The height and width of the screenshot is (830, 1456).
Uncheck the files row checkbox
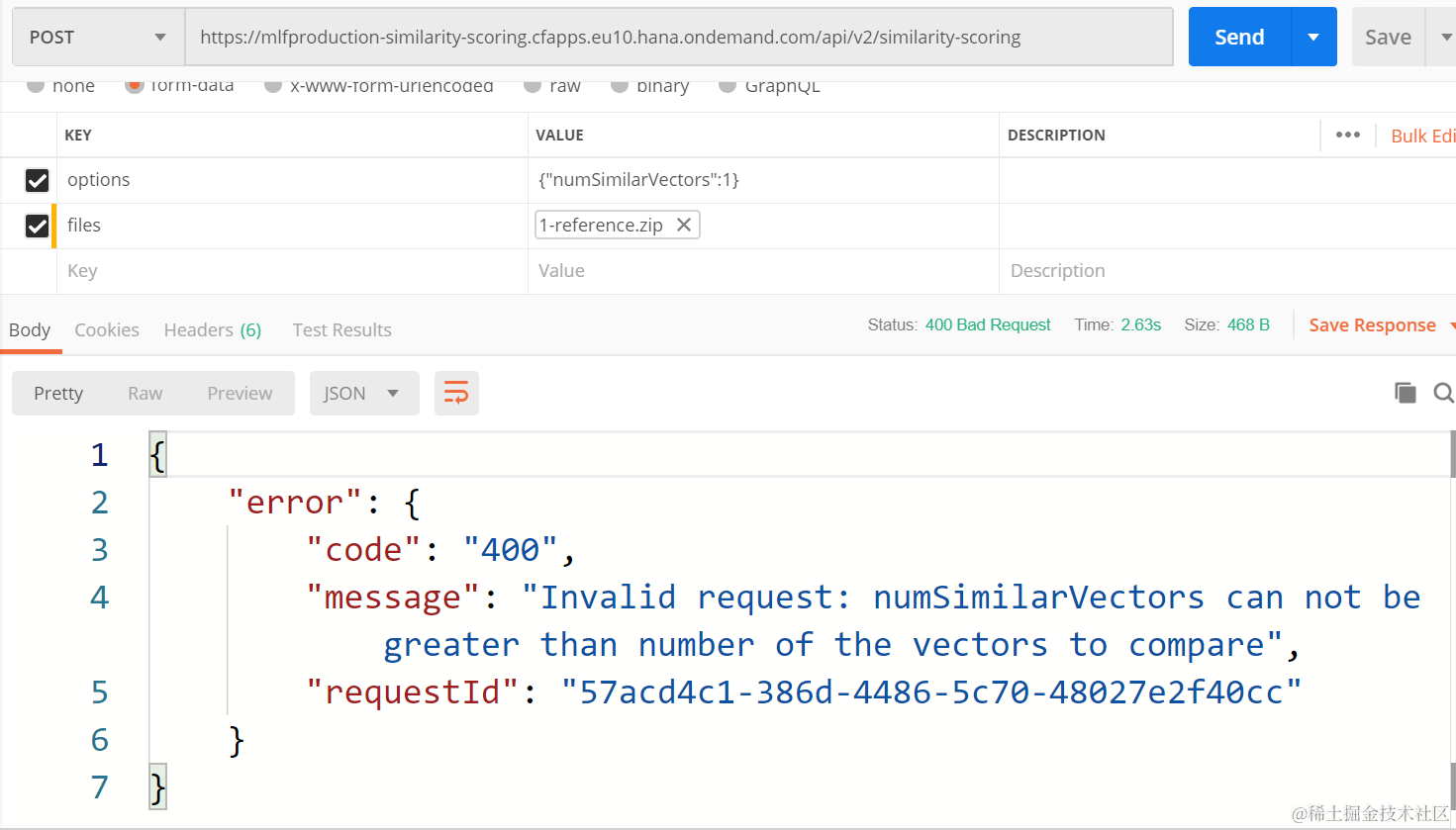pyautogui.click(x=37, y=226)
